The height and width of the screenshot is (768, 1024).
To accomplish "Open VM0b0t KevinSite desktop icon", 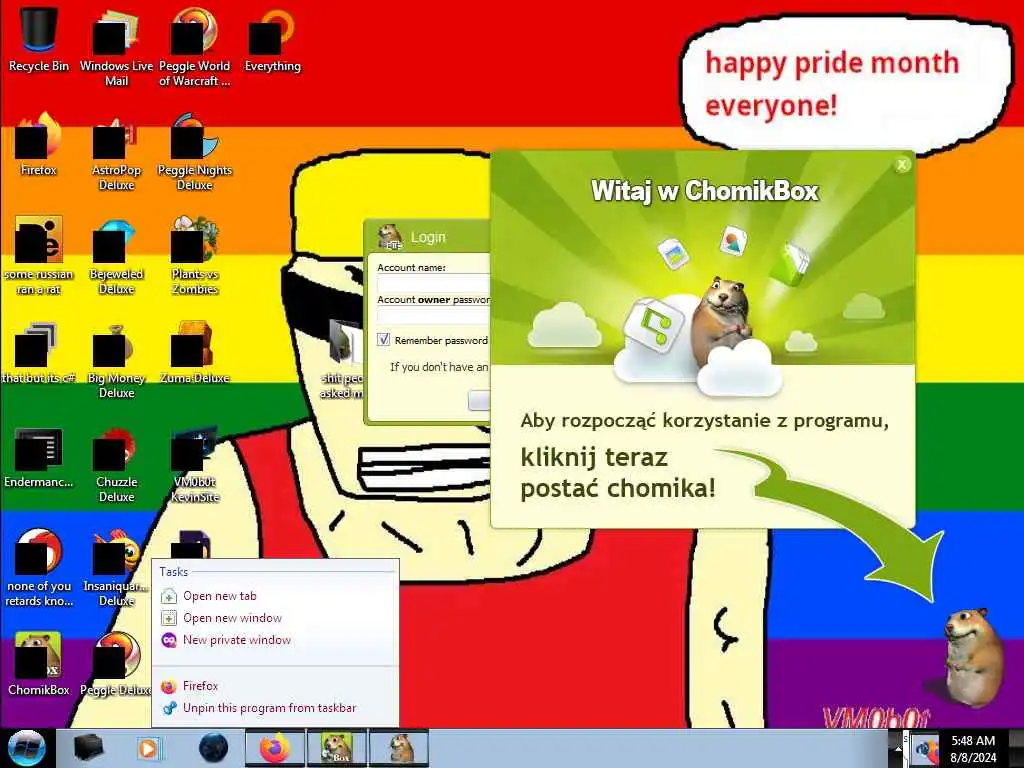I will 195,464.
